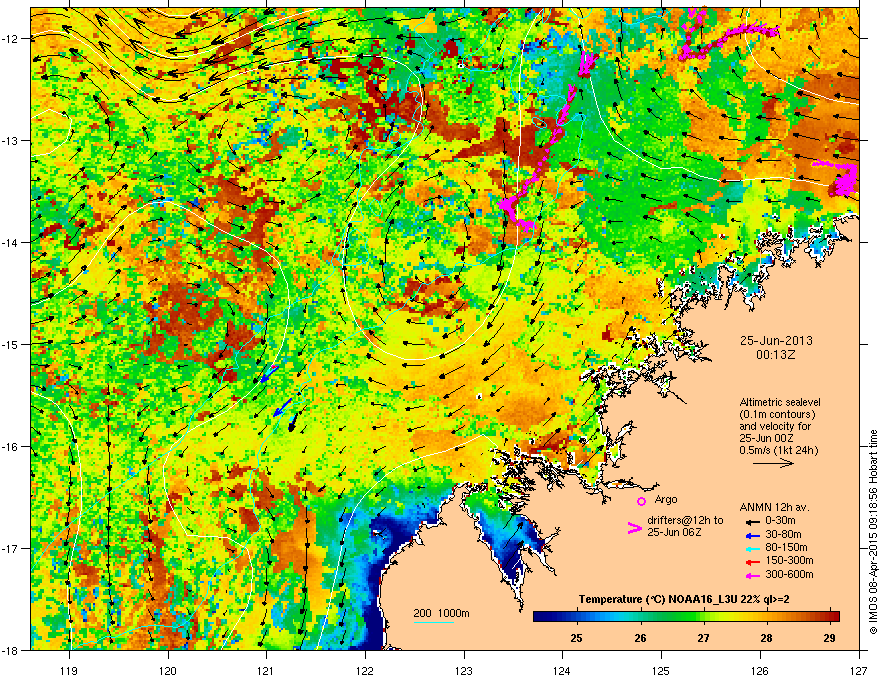Click the "drifters@12h to" legend label
This screenshot has width=880, height=680.
685,520
